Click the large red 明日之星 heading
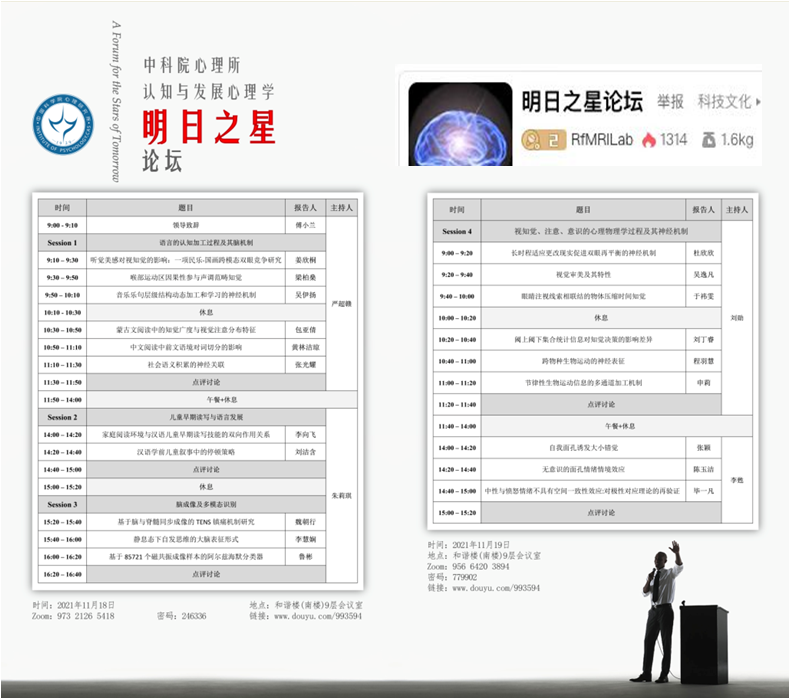This screenshot has height=698, width=790. (x=209, y=127)
